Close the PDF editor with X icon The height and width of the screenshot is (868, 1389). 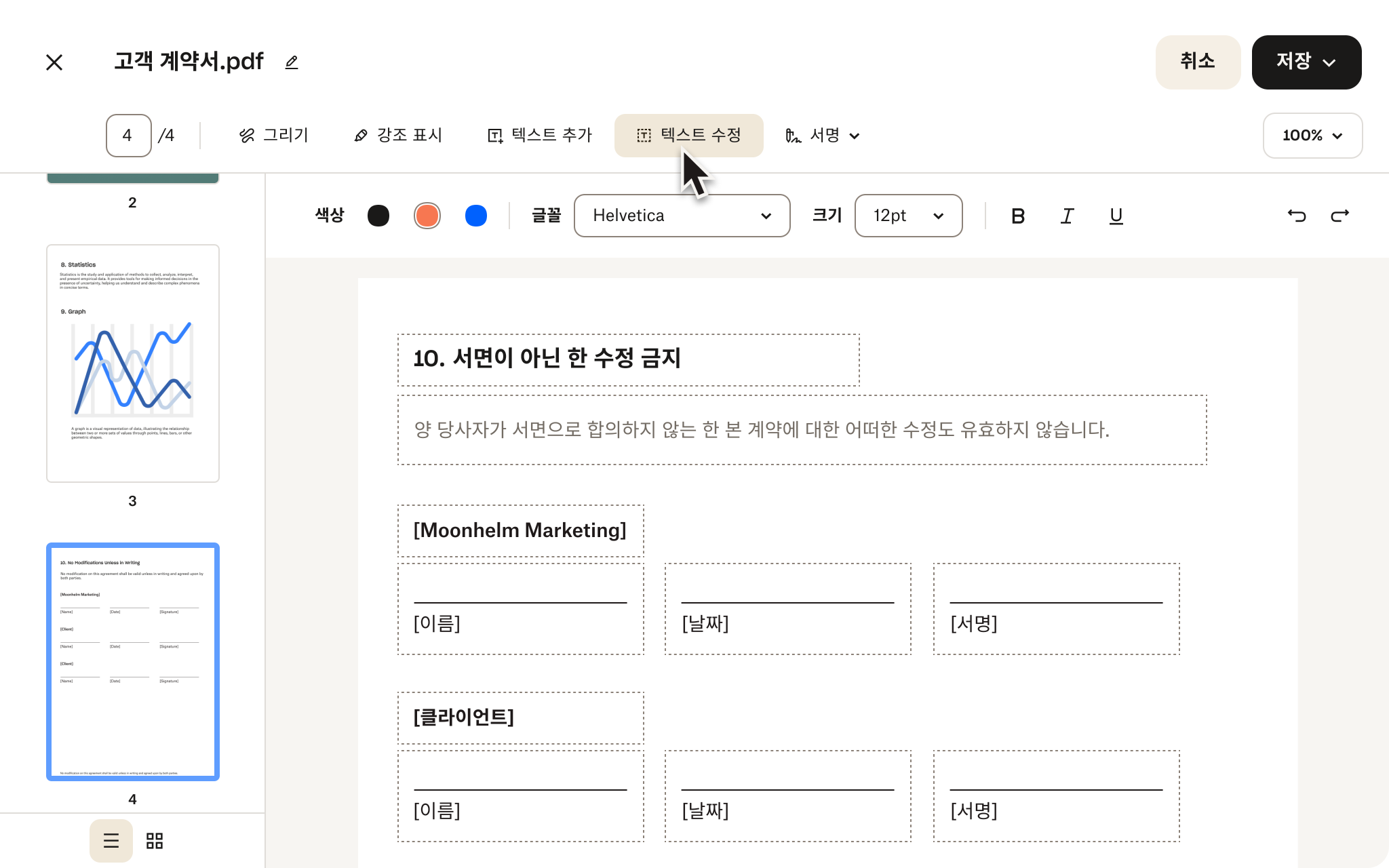point(54,62)
